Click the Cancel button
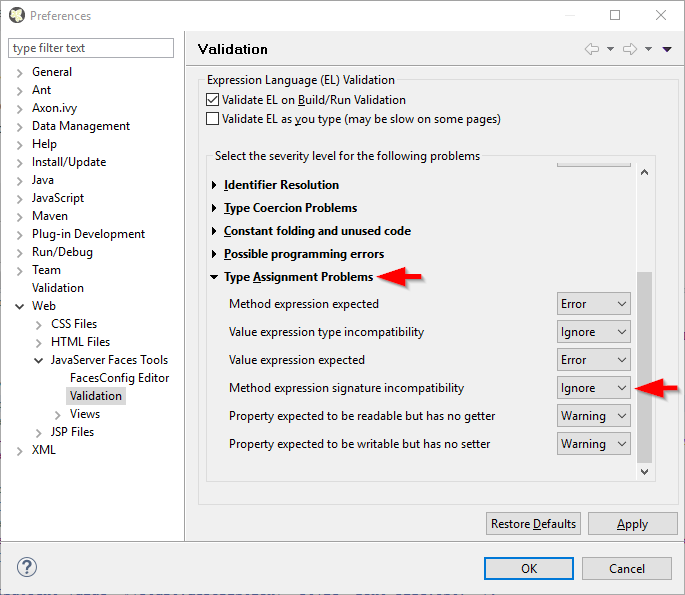This screenshot has height=595, width=685. pos(626,568)
